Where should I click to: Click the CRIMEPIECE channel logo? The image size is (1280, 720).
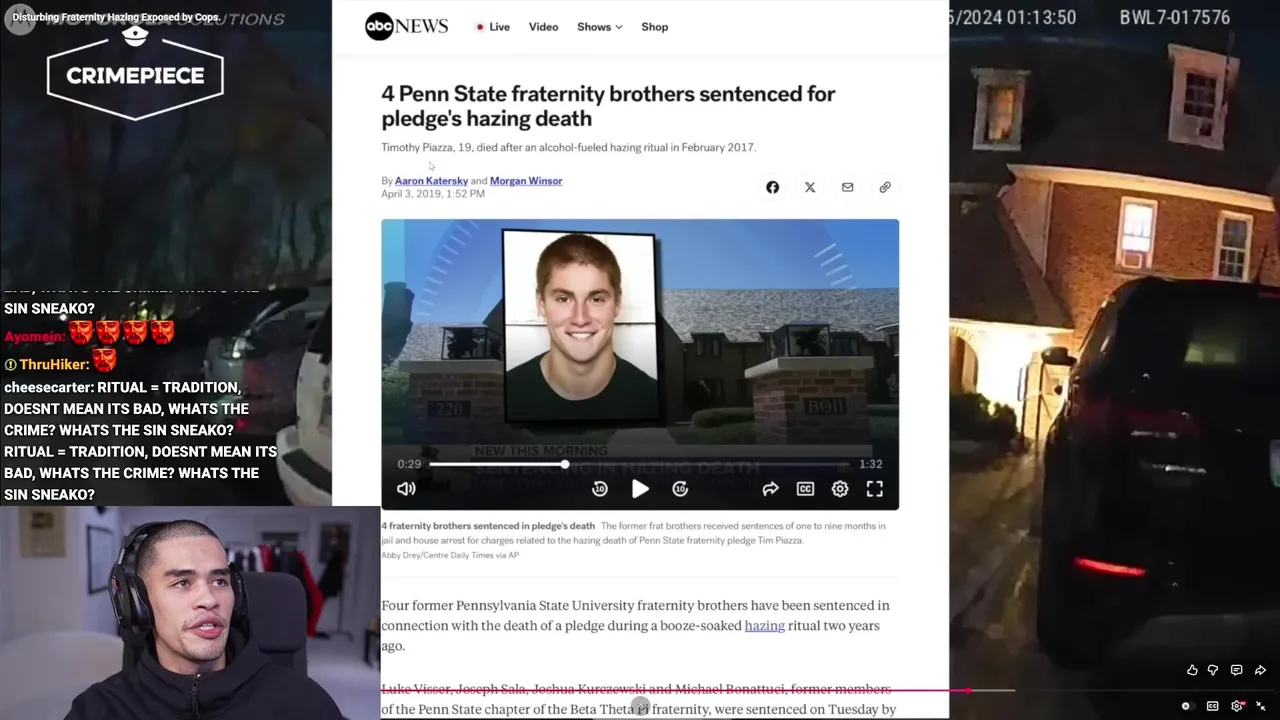click(135, 72)
